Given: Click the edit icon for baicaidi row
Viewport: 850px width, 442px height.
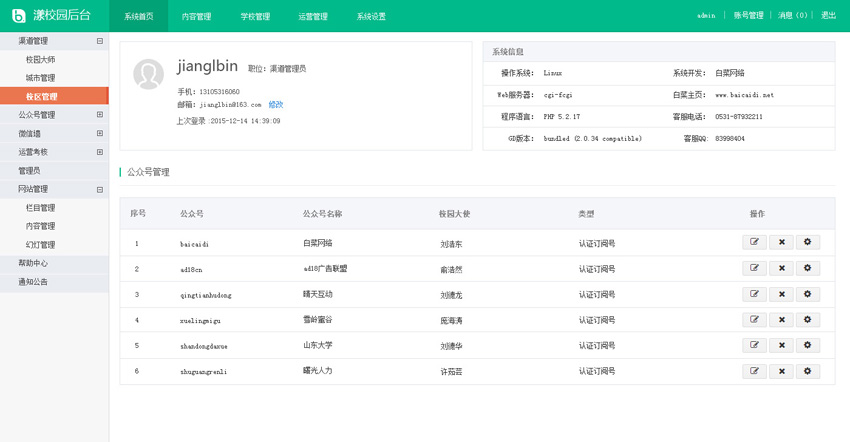Looking at the screenshot, I should point(754,243).
